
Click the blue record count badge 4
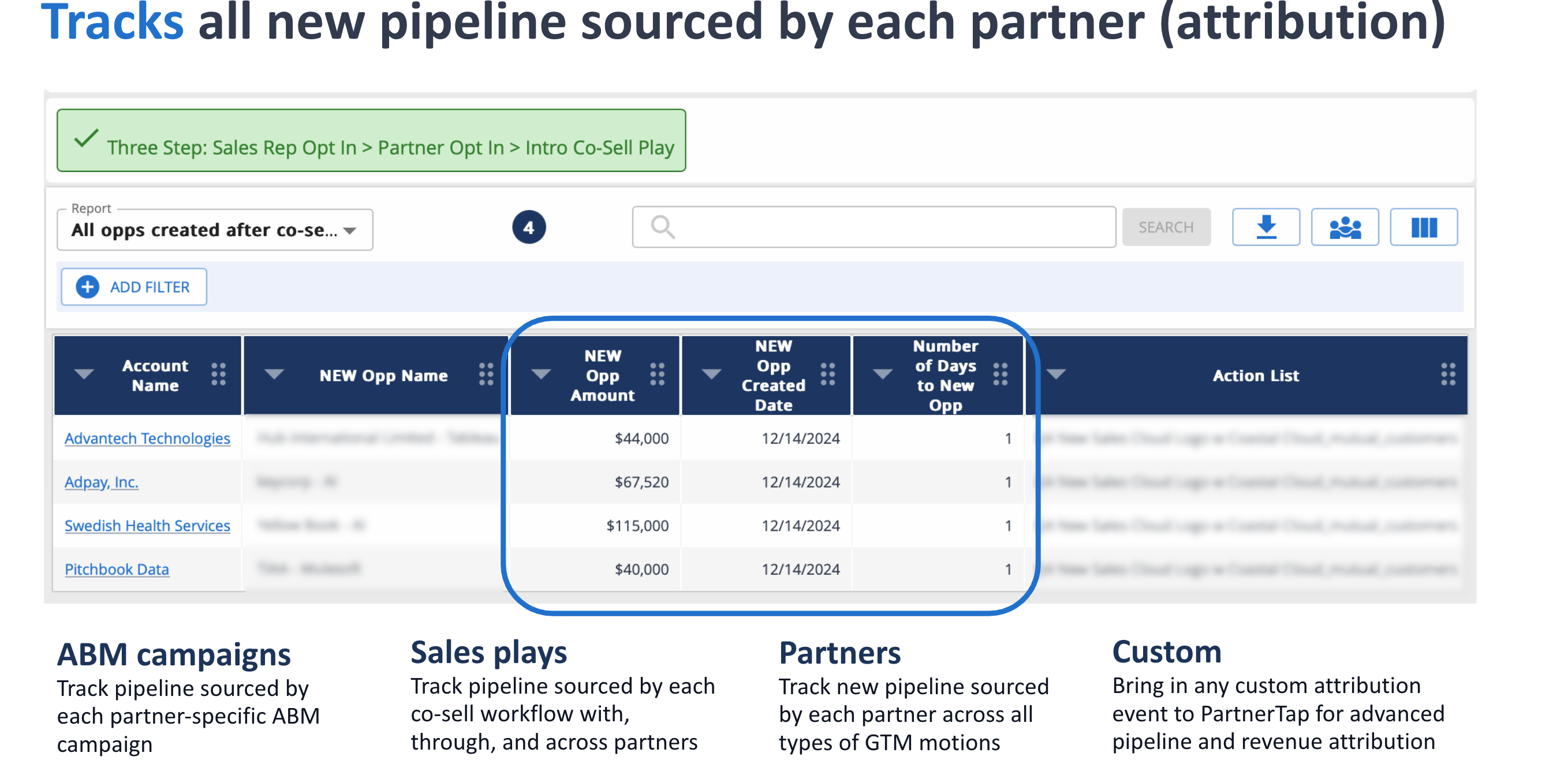click(528, 227)
